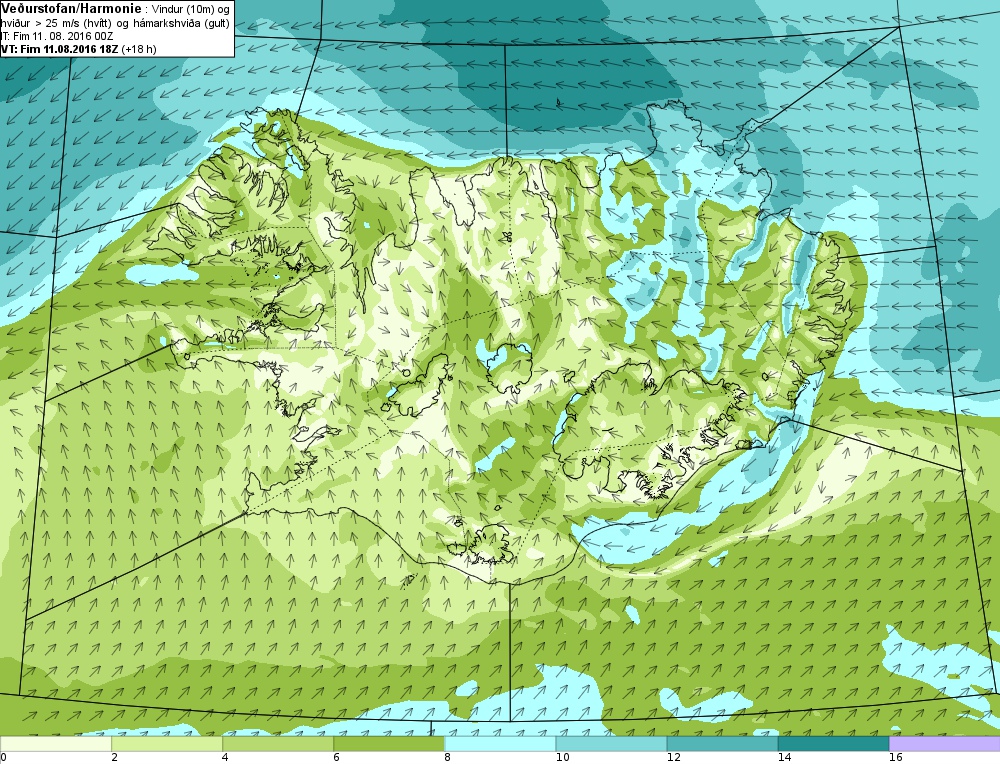Click the legend label '16'
The width and height of the screenshot is (1000, 764).
click(895, 758)
